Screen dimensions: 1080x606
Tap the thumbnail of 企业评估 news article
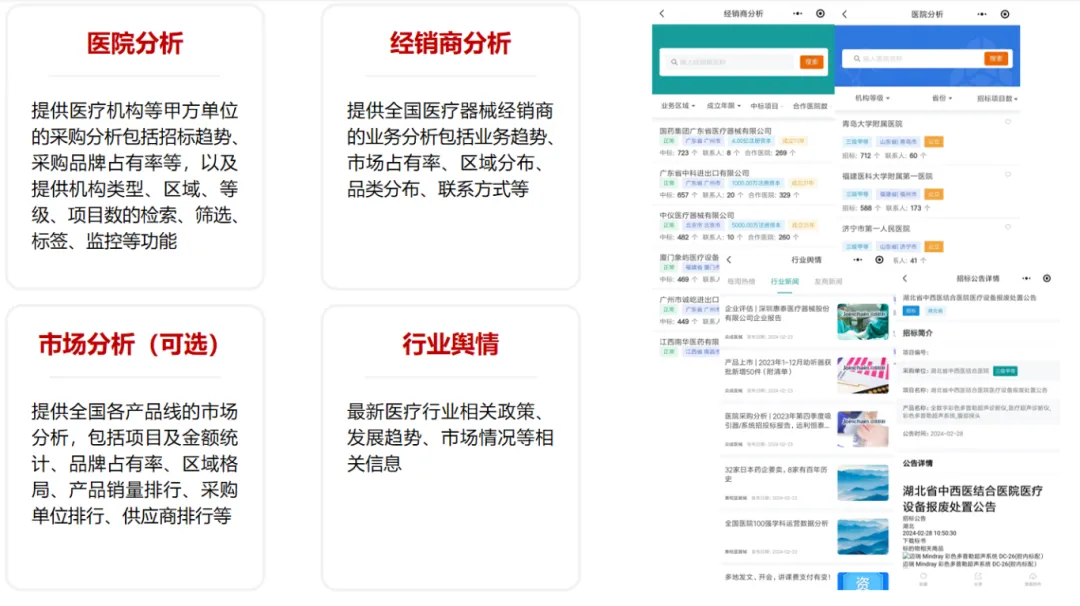coord(861,320)
